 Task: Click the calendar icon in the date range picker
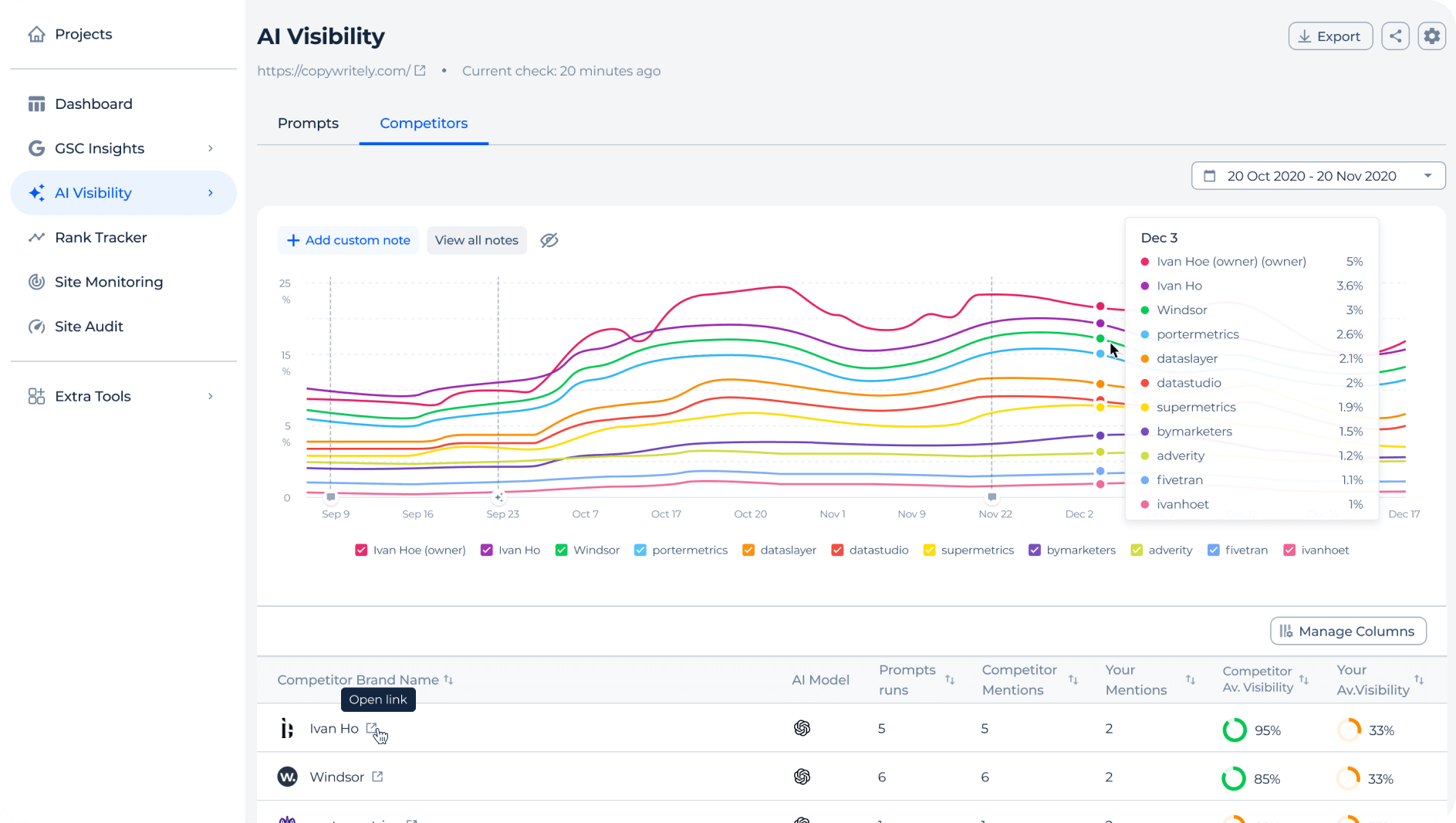(x=1210, y=175)
